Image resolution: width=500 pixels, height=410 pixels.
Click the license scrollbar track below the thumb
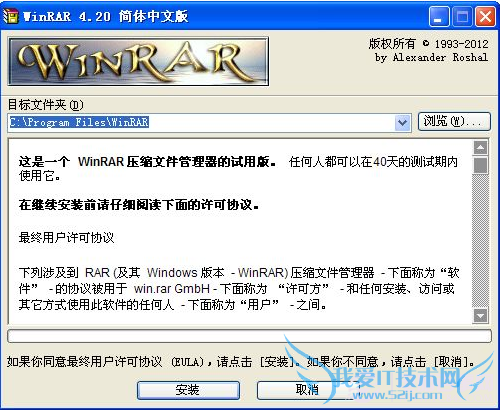pyautogui.click(x=480, y=240)
